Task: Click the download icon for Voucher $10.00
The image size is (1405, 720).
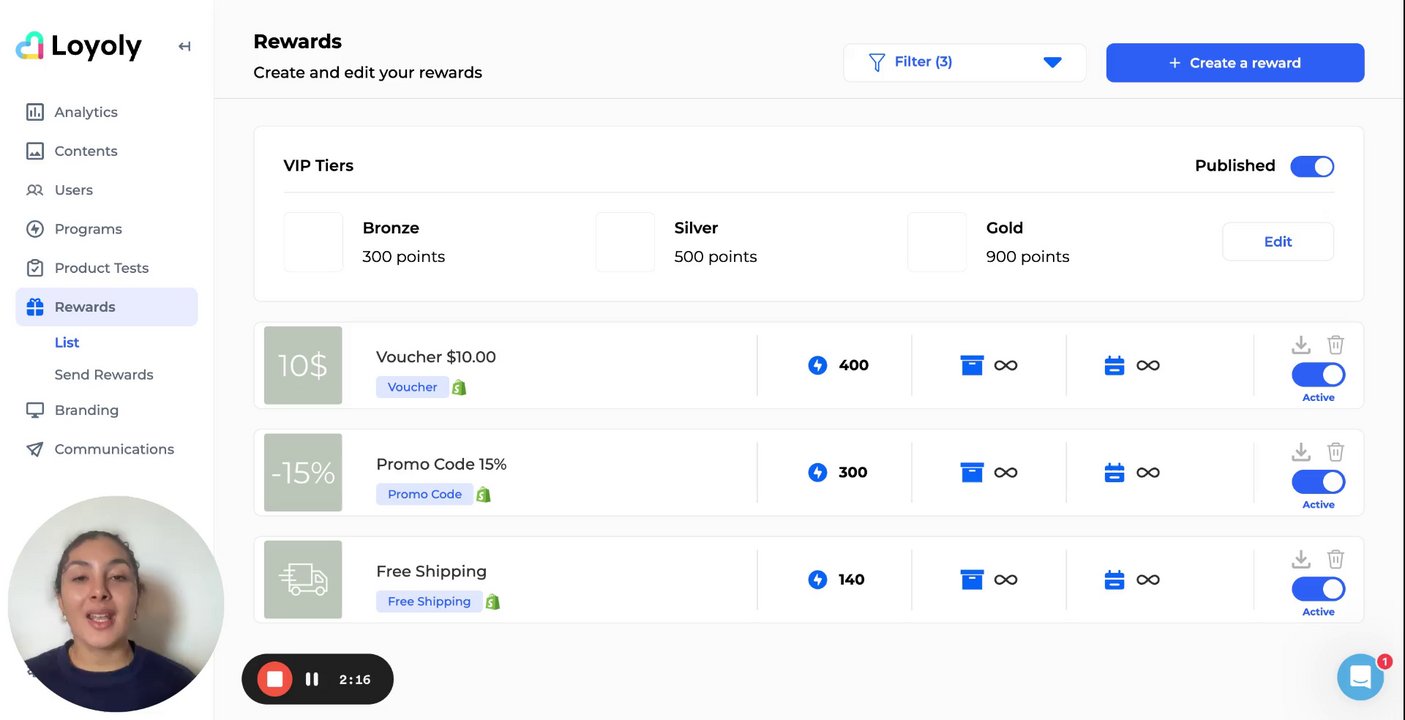Action: [x=1301, y=345]
